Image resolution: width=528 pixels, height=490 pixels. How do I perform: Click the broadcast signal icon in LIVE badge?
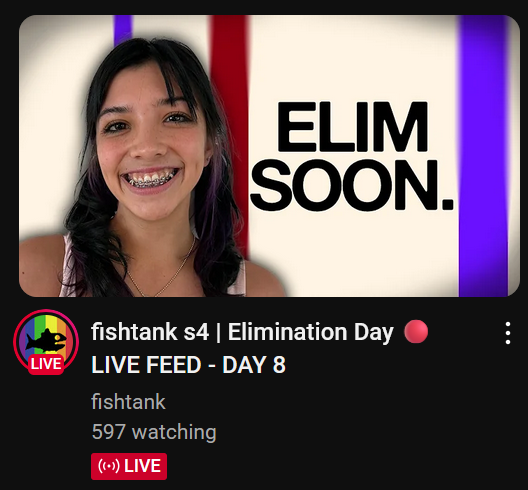point(108,466)
